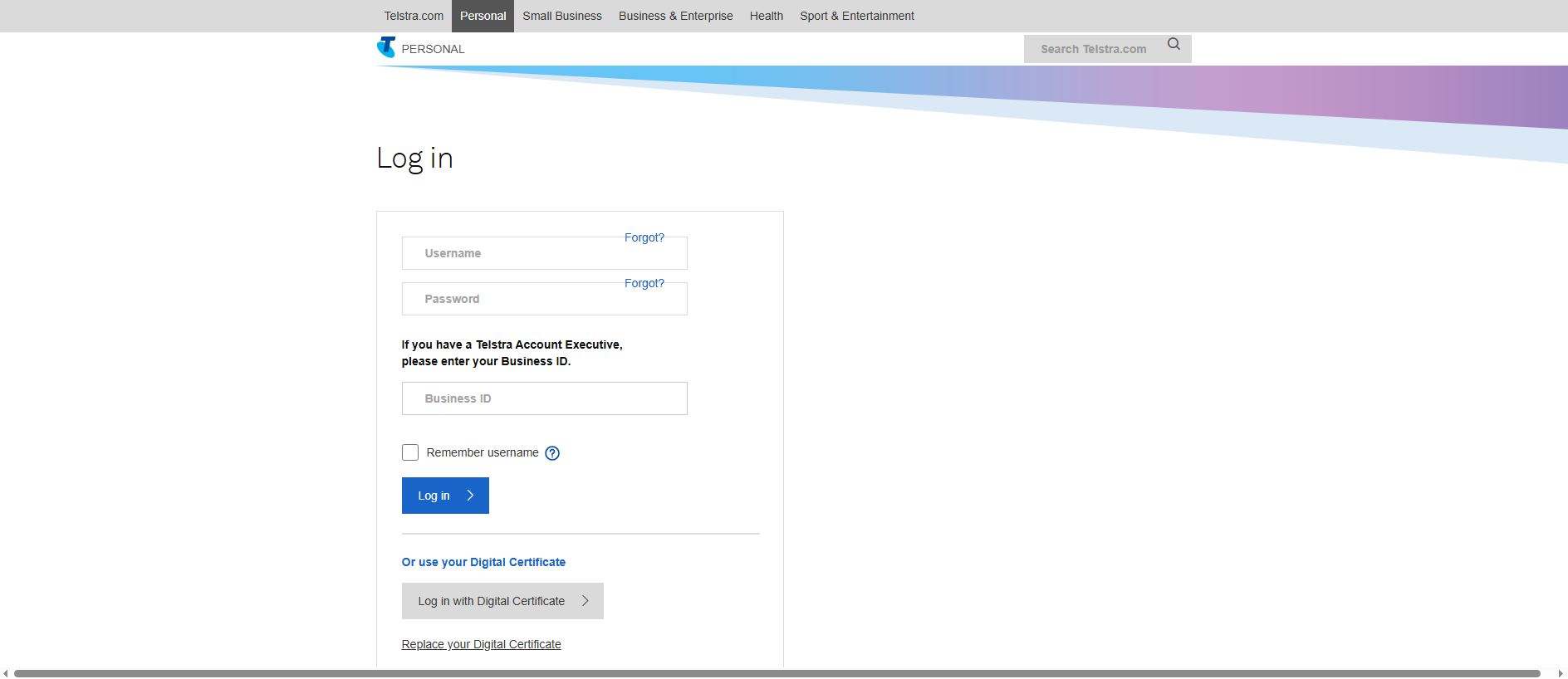Focus the Business ID input field
Screen dimensions: 1568x679
coord(545,398)
